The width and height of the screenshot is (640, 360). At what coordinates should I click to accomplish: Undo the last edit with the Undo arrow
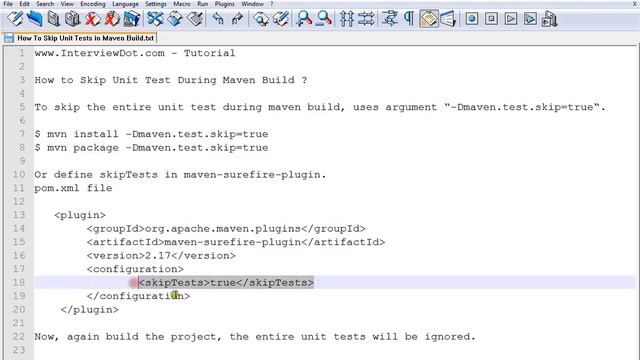pyautogui.click(x=218, y=19)
